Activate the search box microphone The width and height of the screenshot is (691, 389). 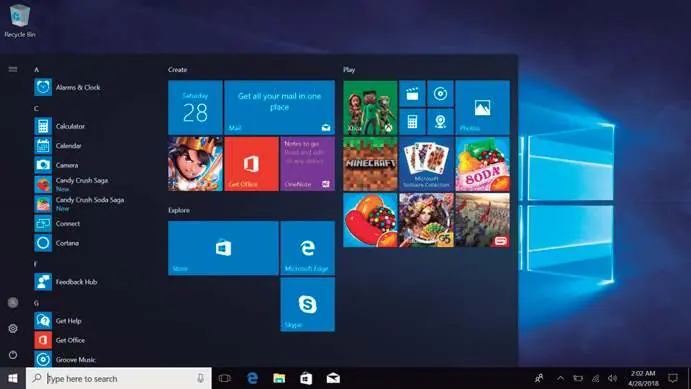[201, 378]
